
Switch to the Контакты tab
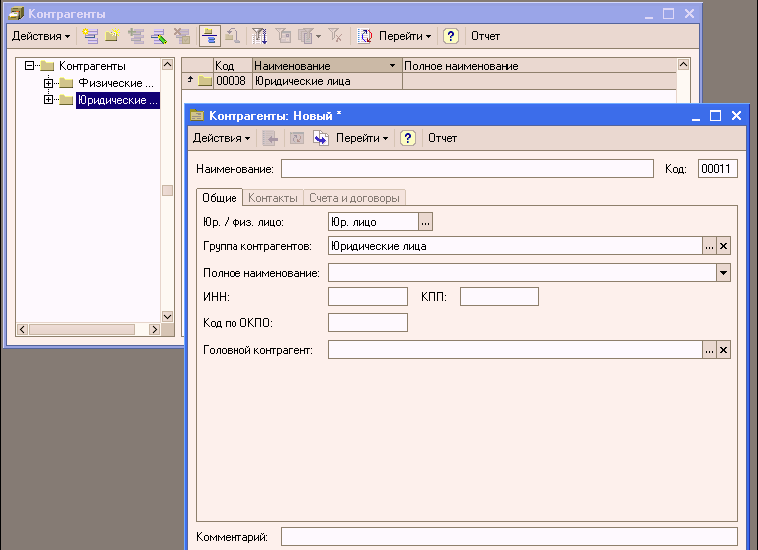pos(272,198)
